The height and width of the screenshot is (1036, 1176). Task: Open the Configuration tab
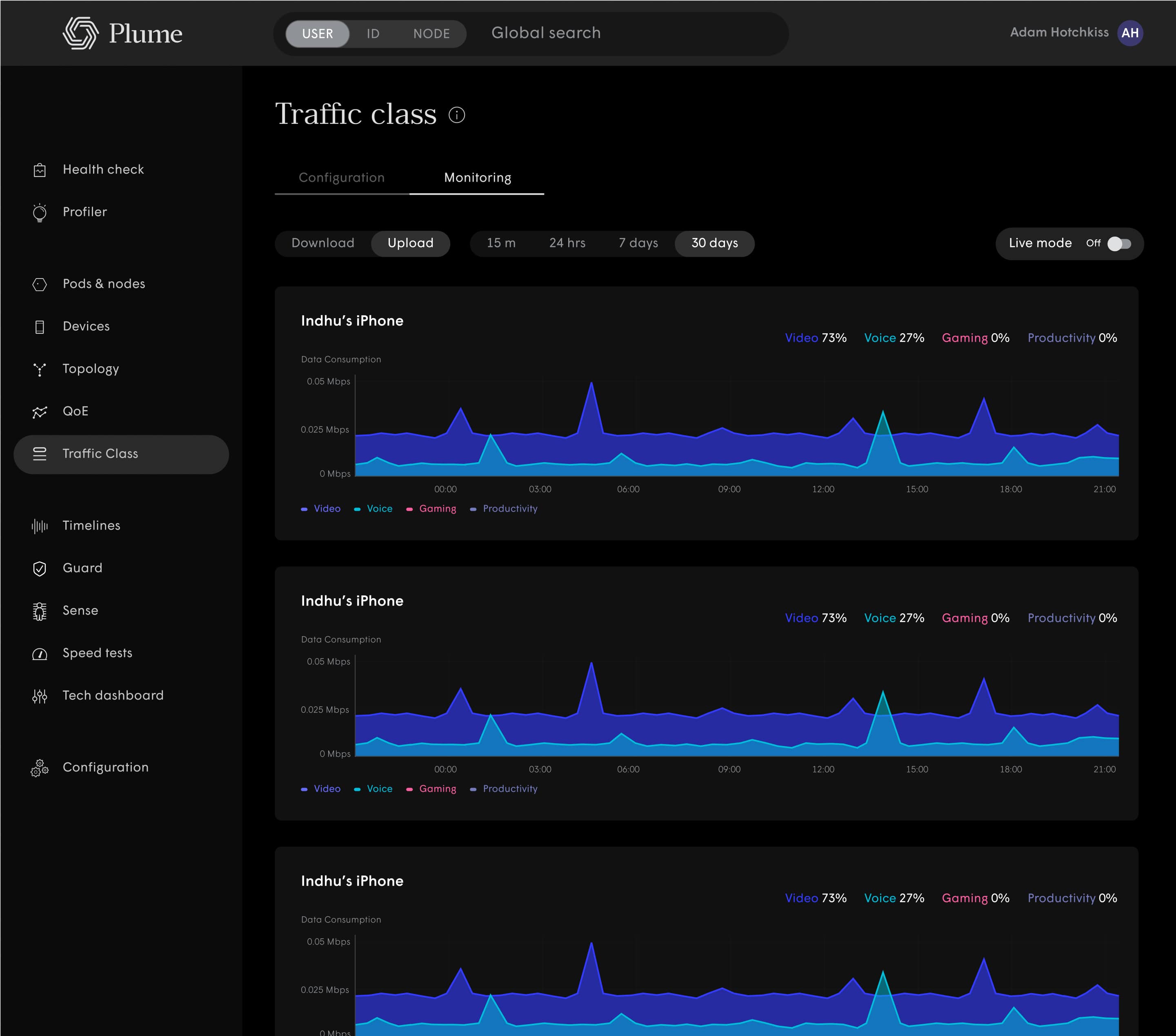(342, 178)
